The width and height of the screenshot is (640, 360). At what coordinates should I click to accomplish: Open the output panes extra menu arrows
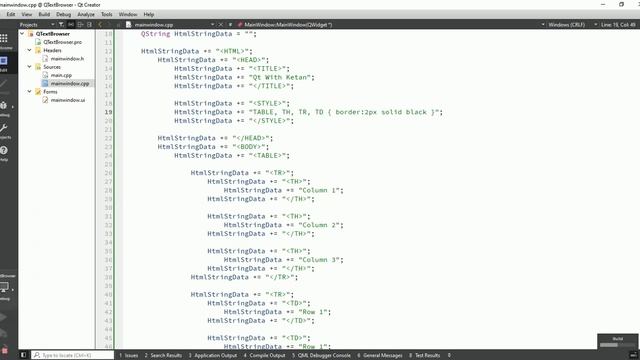pos(449,355)
